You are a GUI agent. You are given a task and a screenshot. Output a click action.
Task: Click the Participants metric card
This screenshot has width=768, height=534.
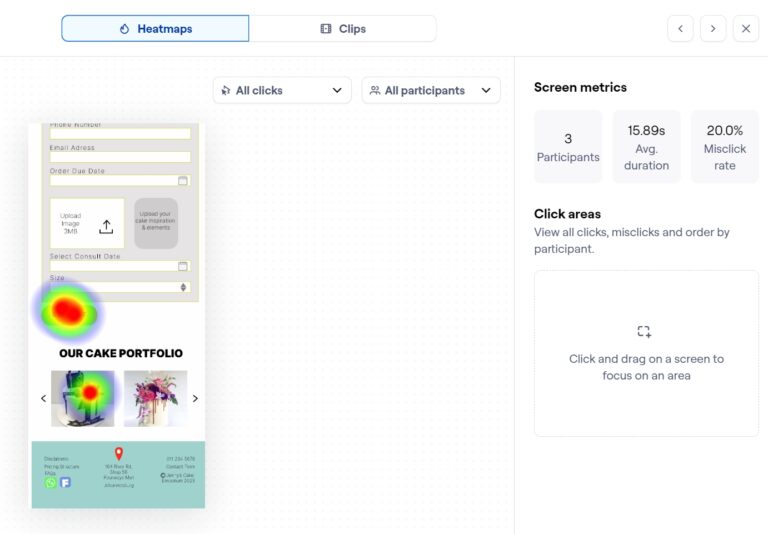pos(568,146)
